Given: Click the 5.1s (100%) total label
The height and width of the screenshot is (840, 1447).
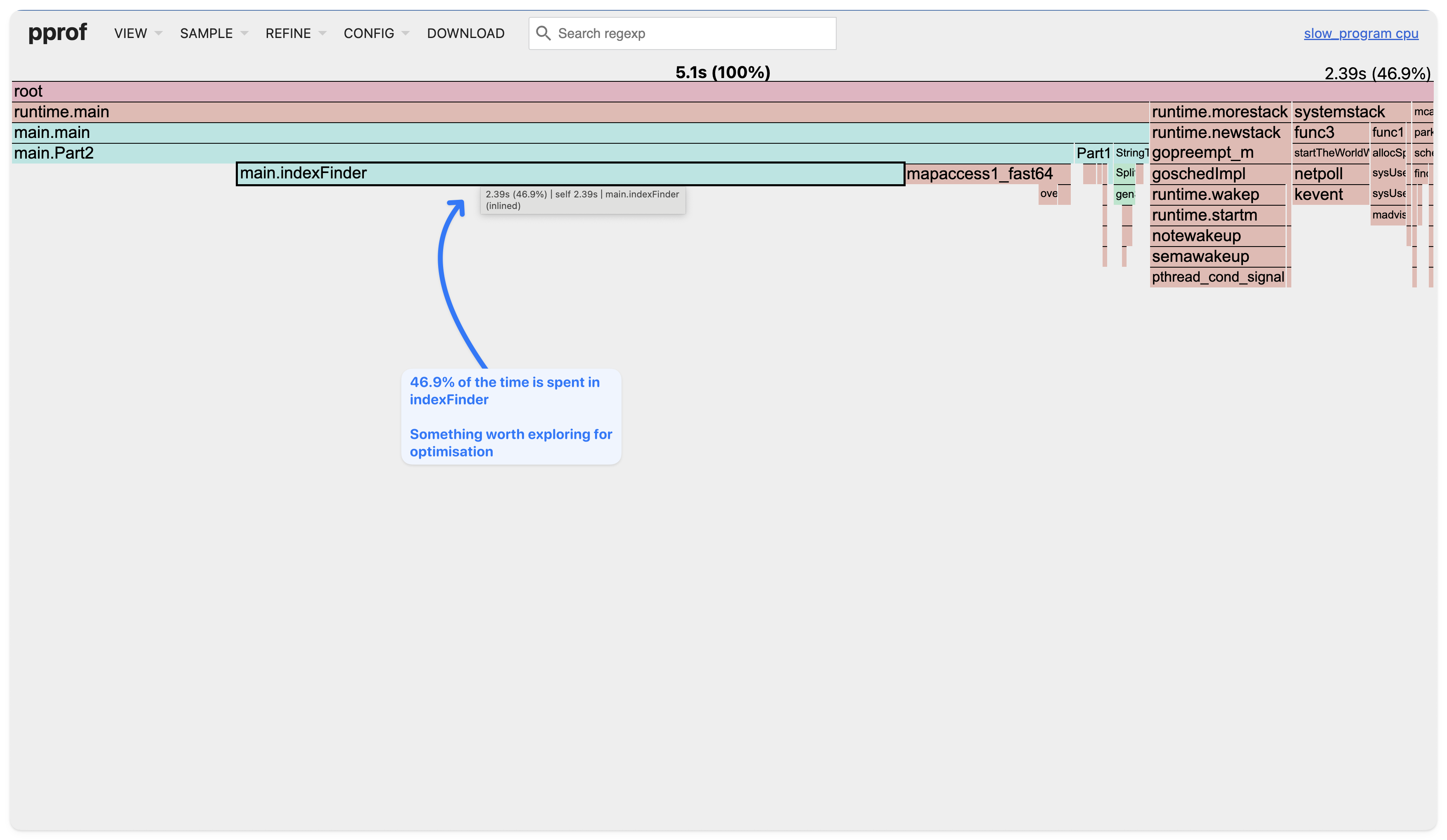Looking at the screenshot, I should coord(722,72).
